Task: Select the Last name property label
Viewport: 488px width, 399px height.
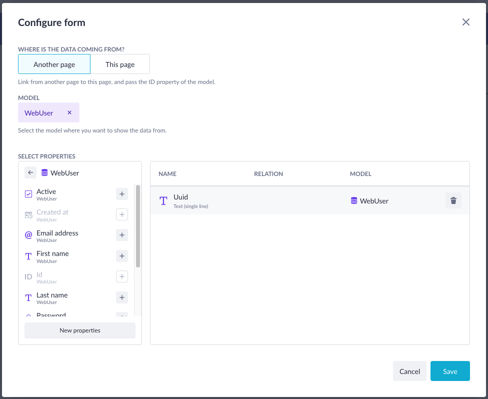Action: (x=52, y=295)
